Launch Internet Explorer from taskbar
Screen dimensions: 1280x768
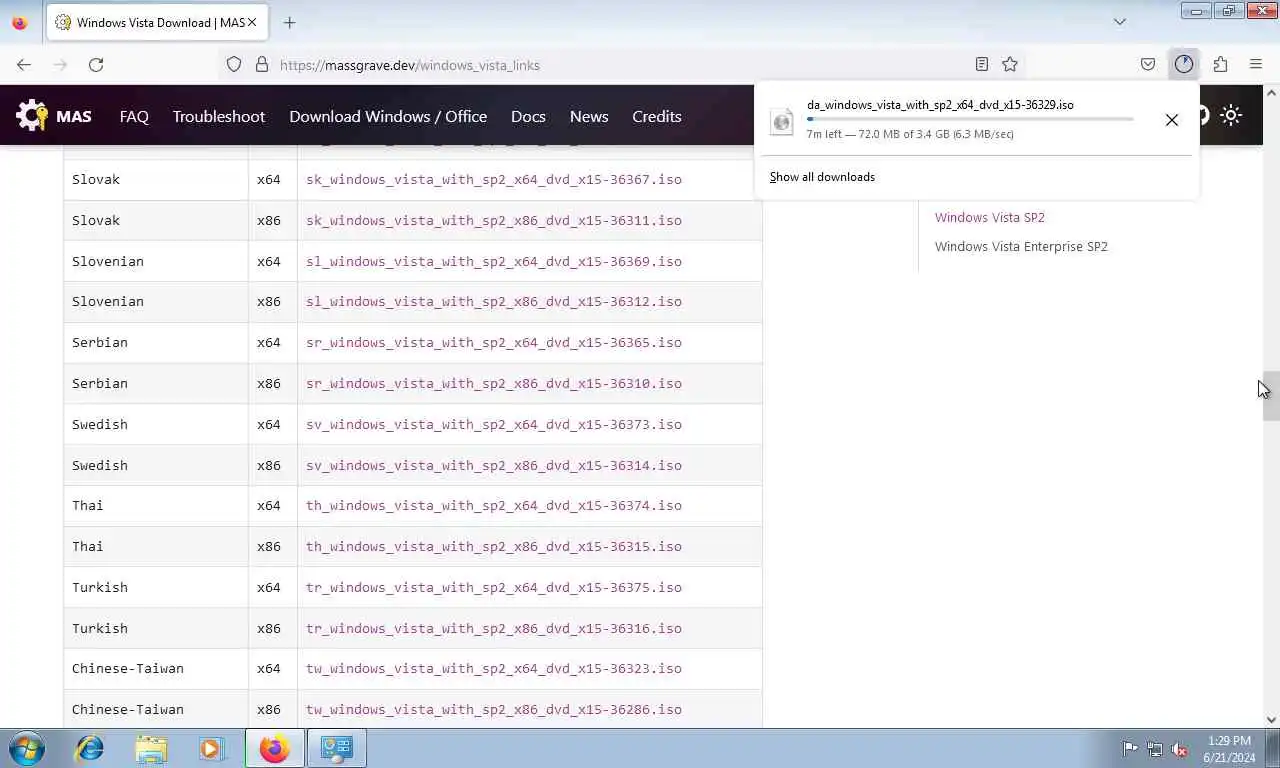click(90, 748)
